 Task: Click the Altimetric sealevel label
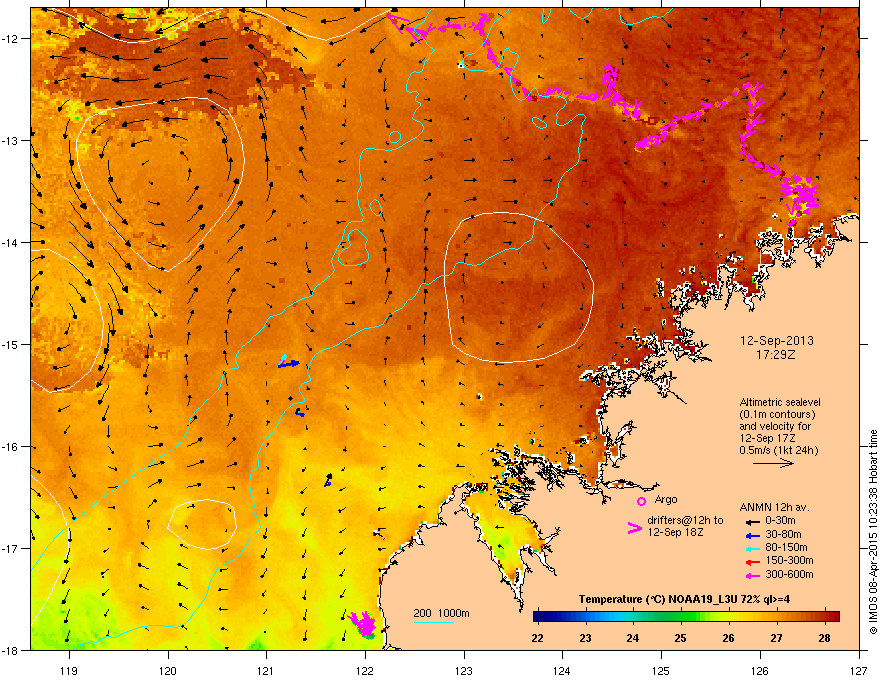pyautogui.click(x=780, y=402)
